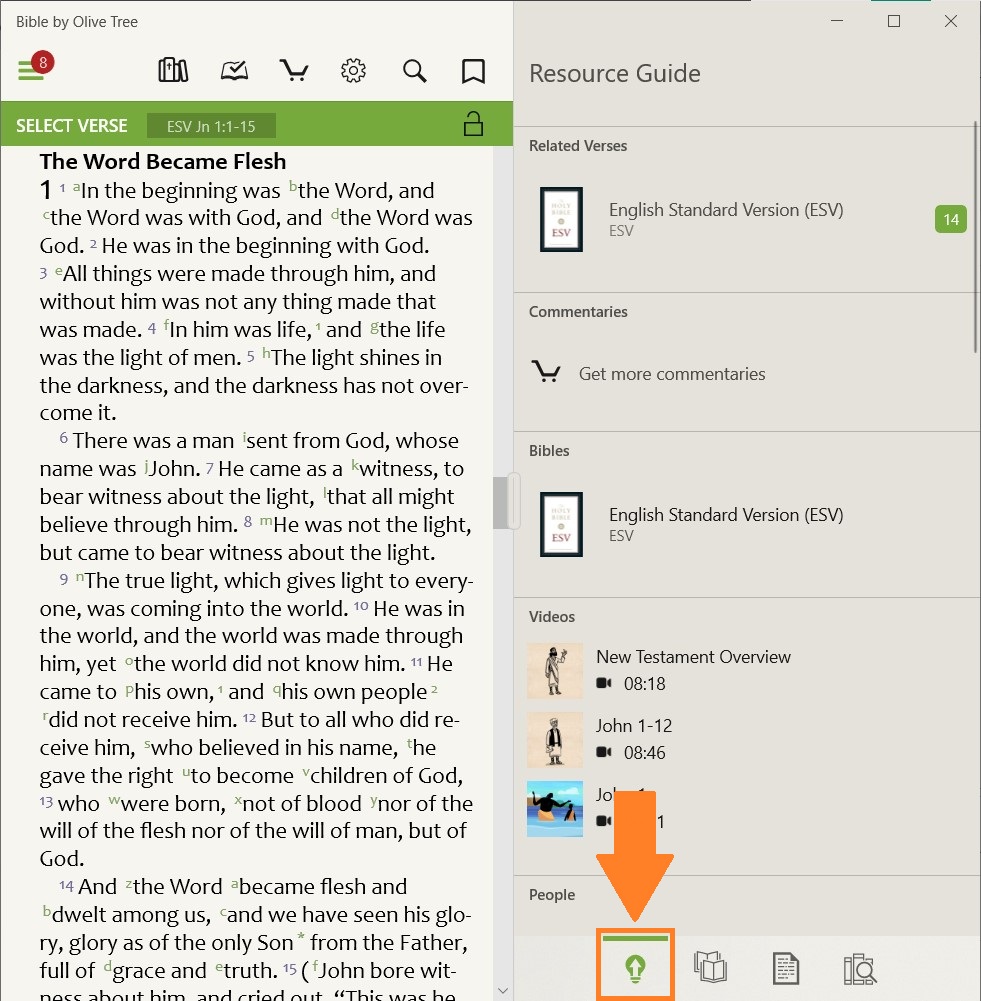
Task: Toggle the window sync lock icon
Action: tap(473, 124)
